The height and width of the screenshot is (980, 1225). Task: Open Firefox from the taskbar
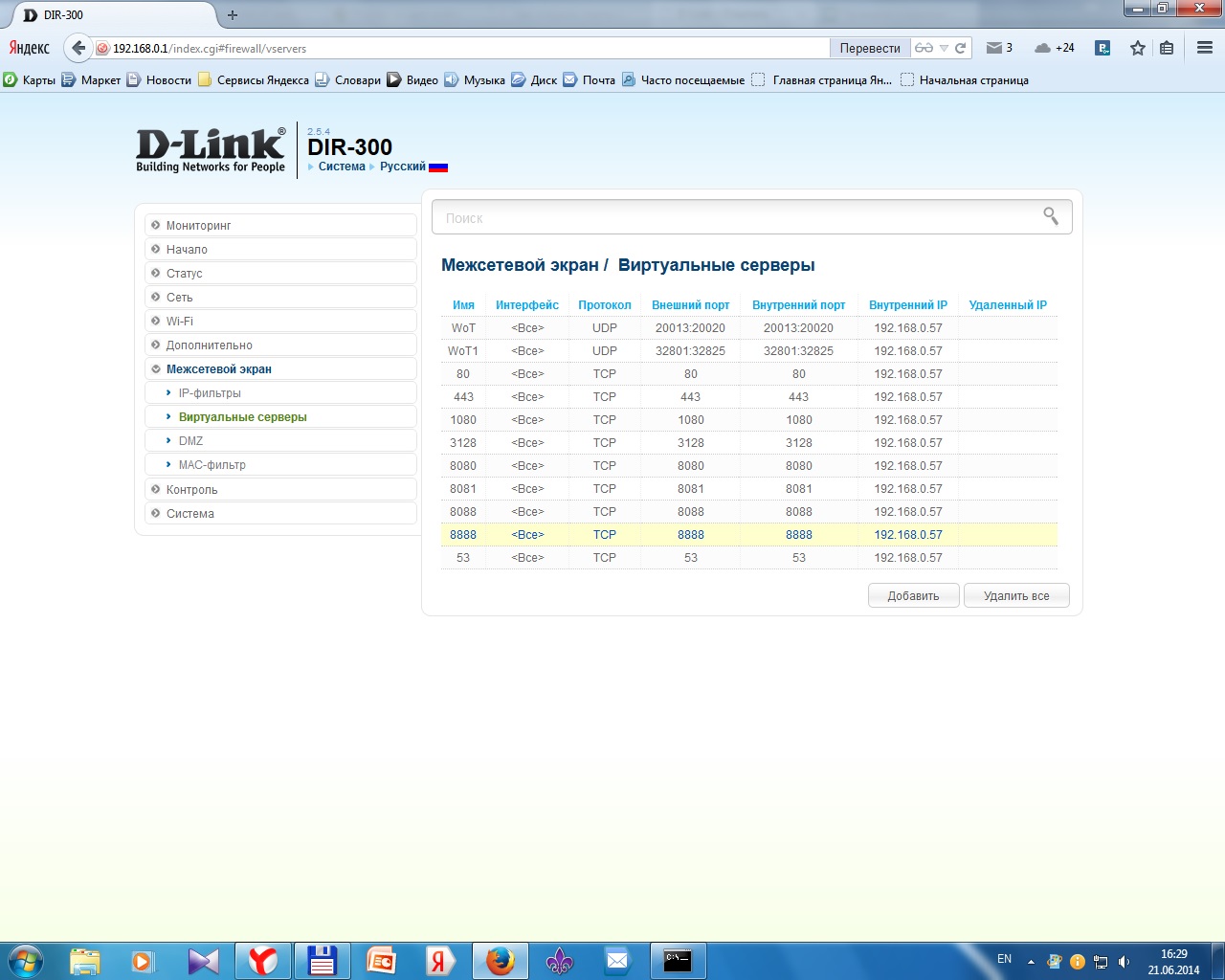coord(500,960)
